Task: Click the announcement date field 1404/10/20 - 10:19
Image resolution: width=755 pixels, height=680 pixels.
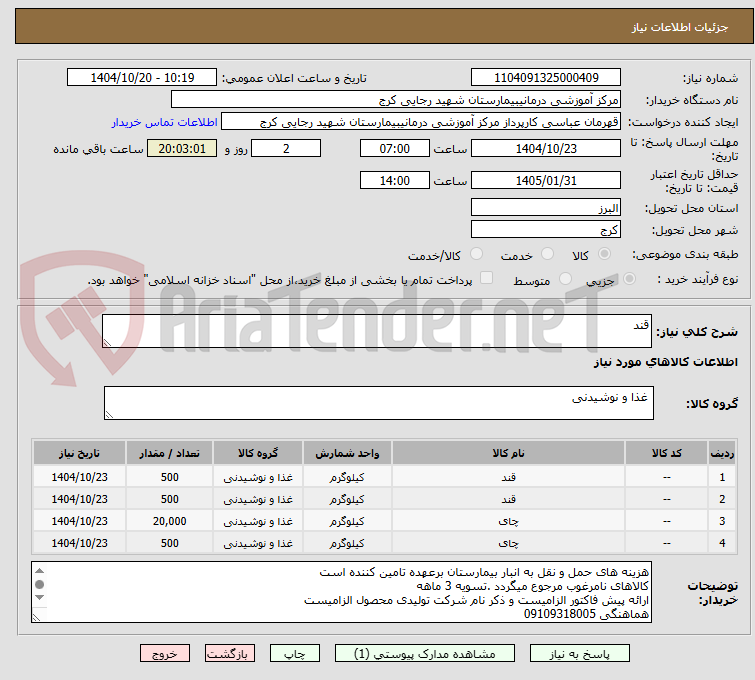Action: click(142, 78)
